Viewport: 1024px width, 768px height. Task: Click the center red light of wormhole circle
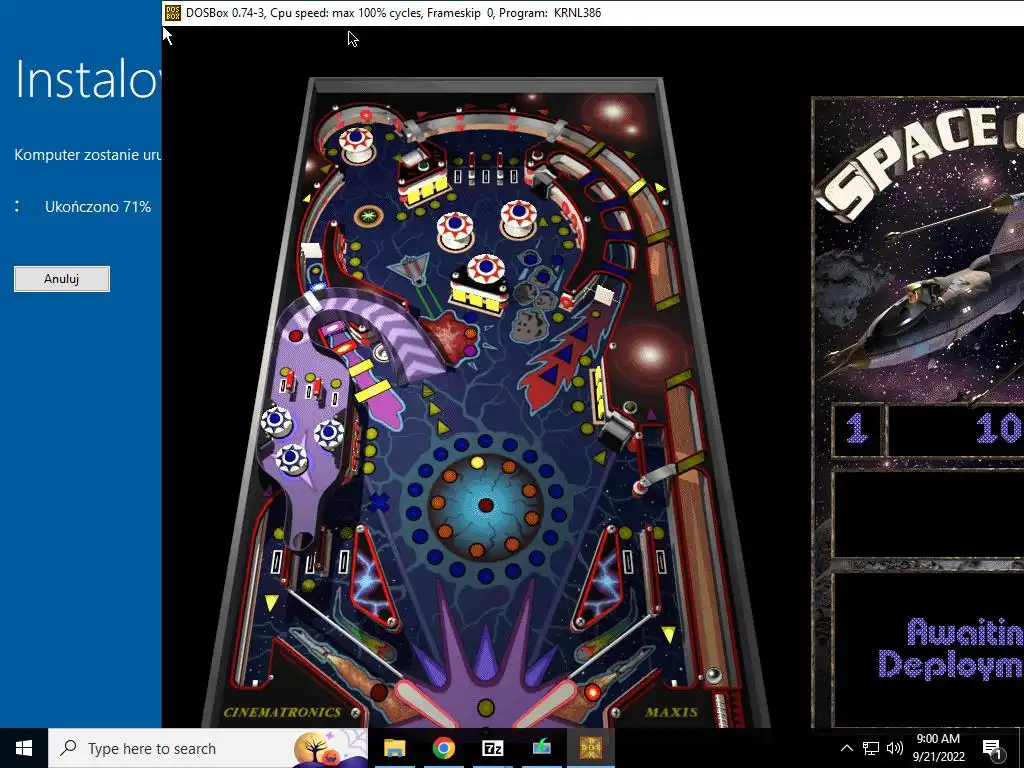click(485, 505)
